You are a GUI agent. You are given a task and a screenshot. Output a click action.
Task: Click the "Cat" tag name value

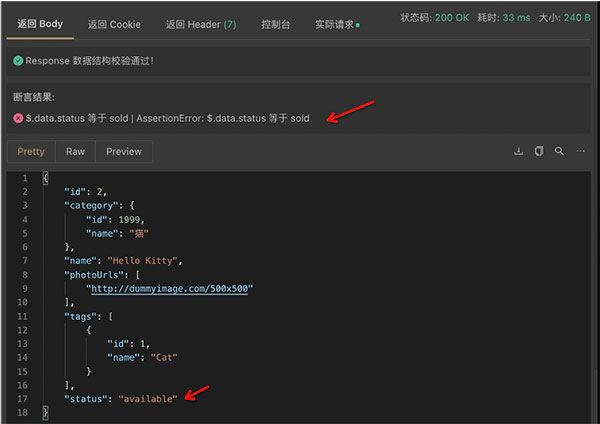point(164,357)
